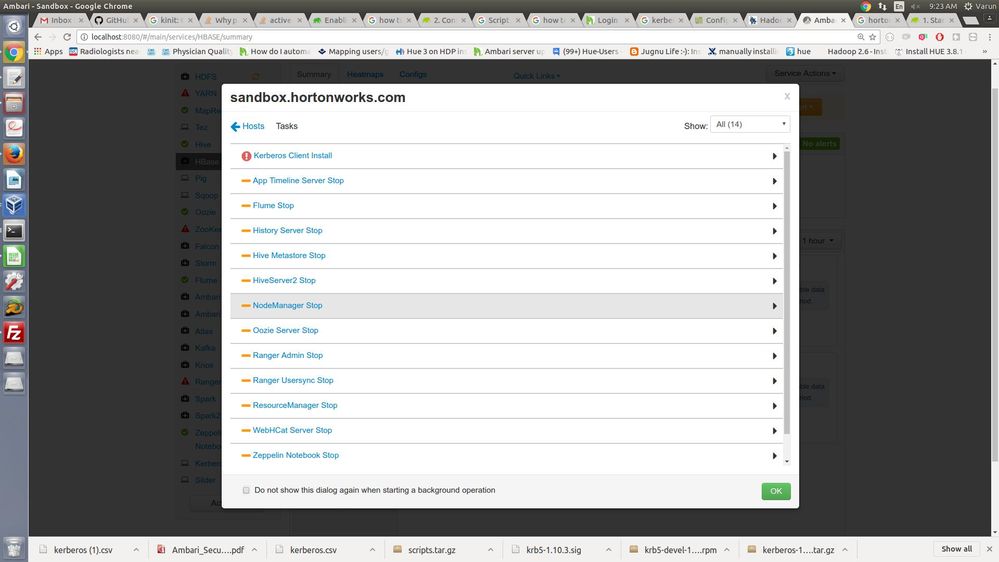Click Show all downloads button

pos(956,549)
